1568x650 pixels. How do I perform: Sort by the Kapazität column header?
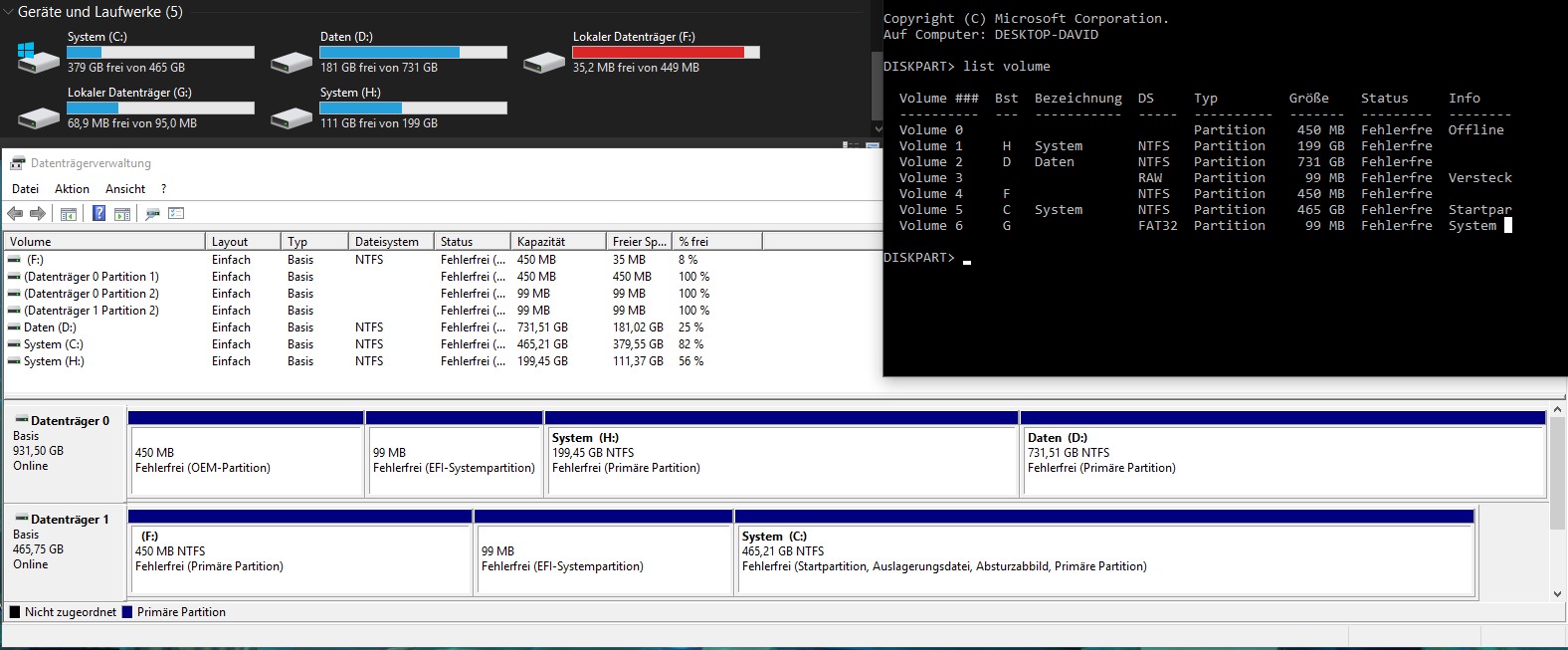click(558, 242)
